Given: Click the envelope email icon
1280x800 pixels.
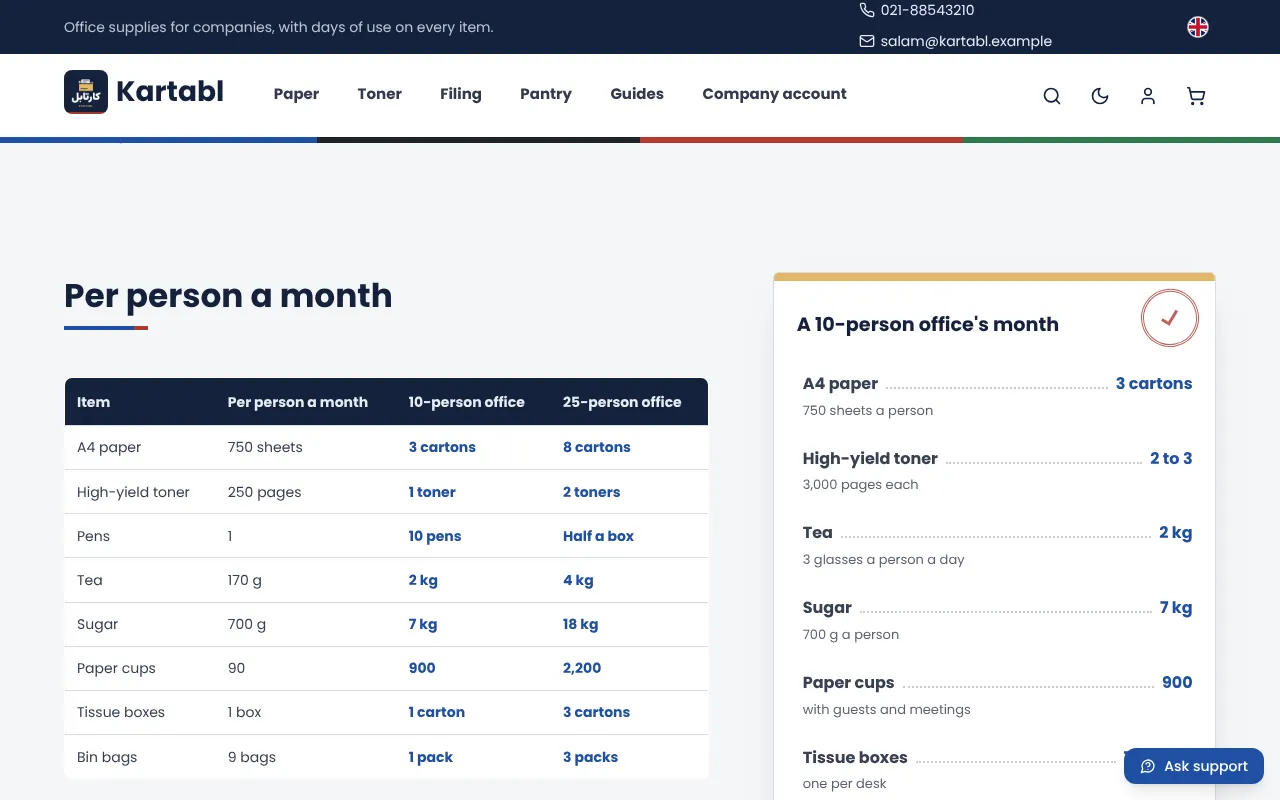Looking at the screenshot, I should click(x=867, y=42).
